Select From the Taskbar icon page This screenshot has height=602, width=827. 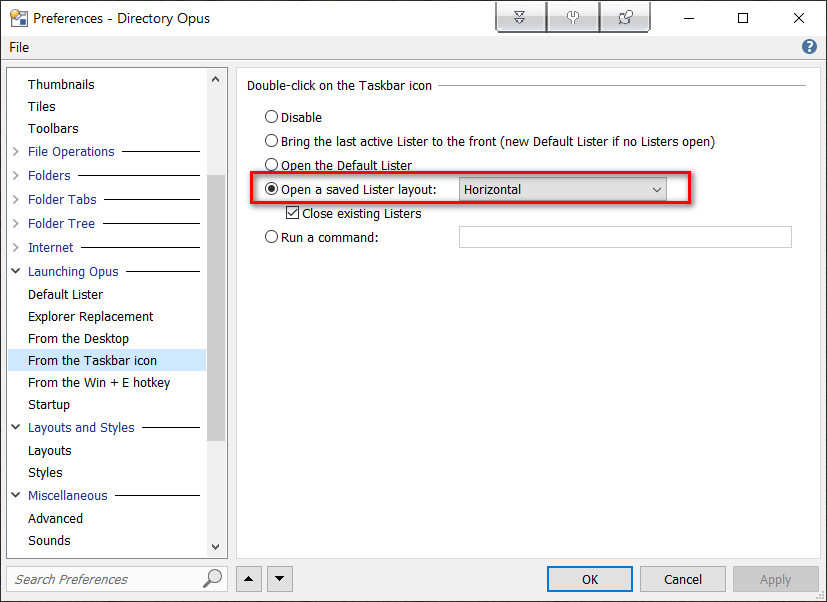[107, 360]
